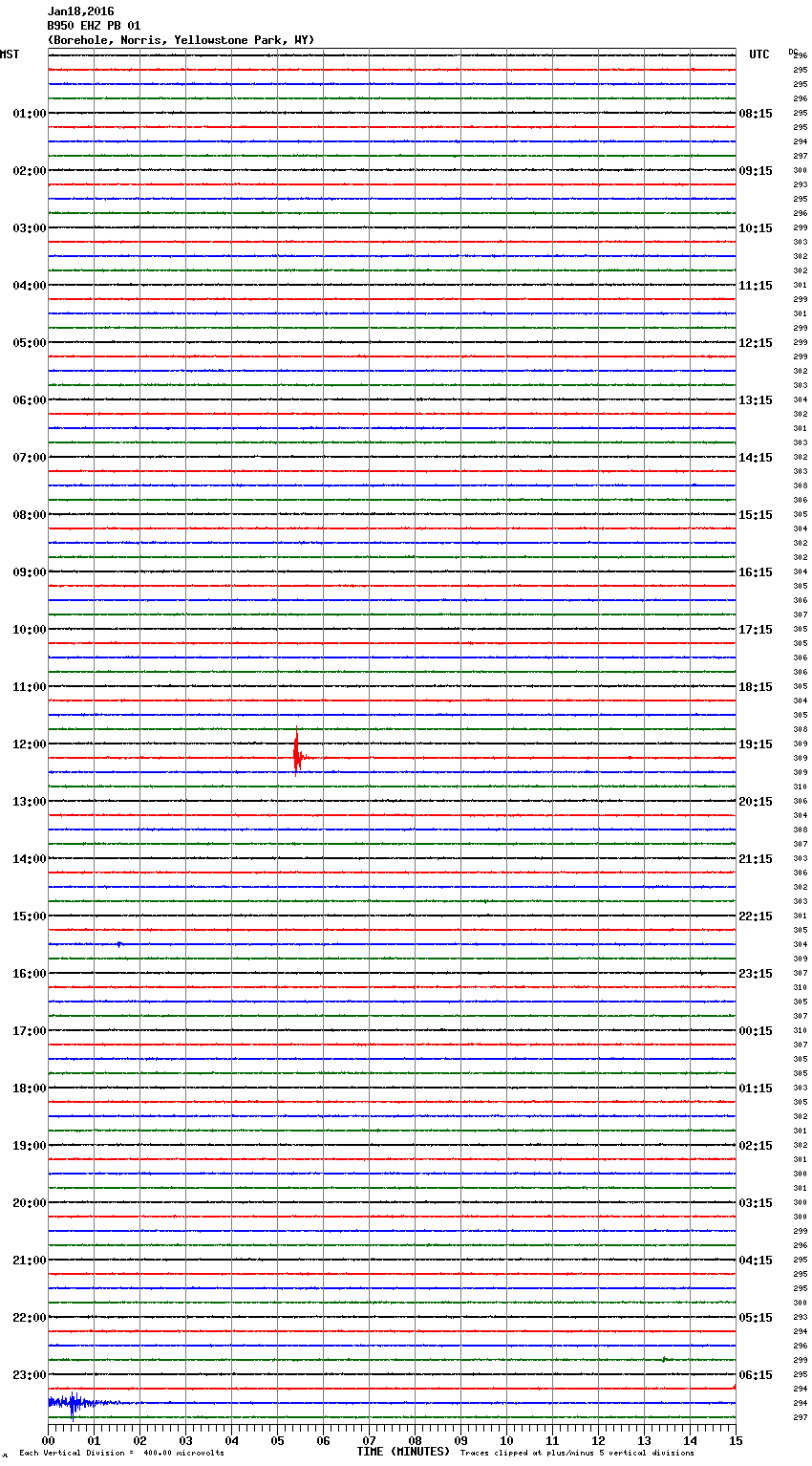Click the red earthquake spike on the 12:15 trace
Viewport: 812px width, 1466px height.
coord(298,752)
